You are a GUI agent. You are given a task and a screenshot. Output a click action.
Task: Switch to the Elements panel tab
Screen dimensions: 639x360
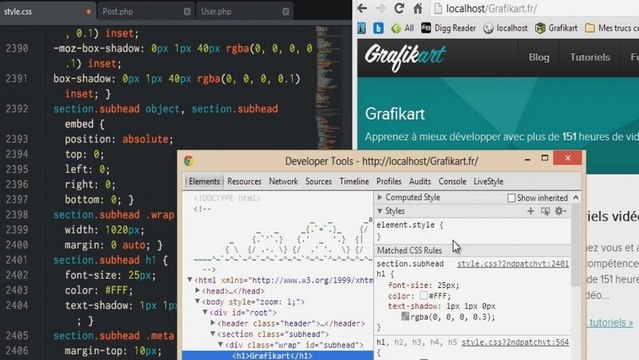click(x=204, y=181)
